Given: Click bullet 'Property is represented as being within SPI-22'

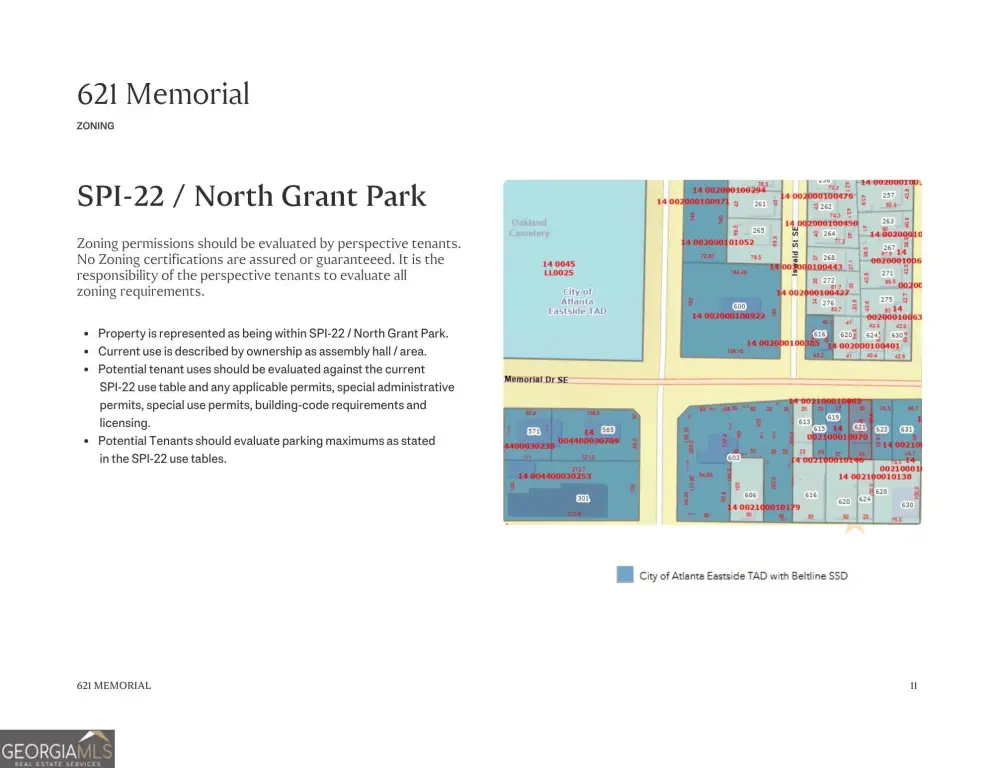Looking at the screenshot, I should [x=273, y=333].
